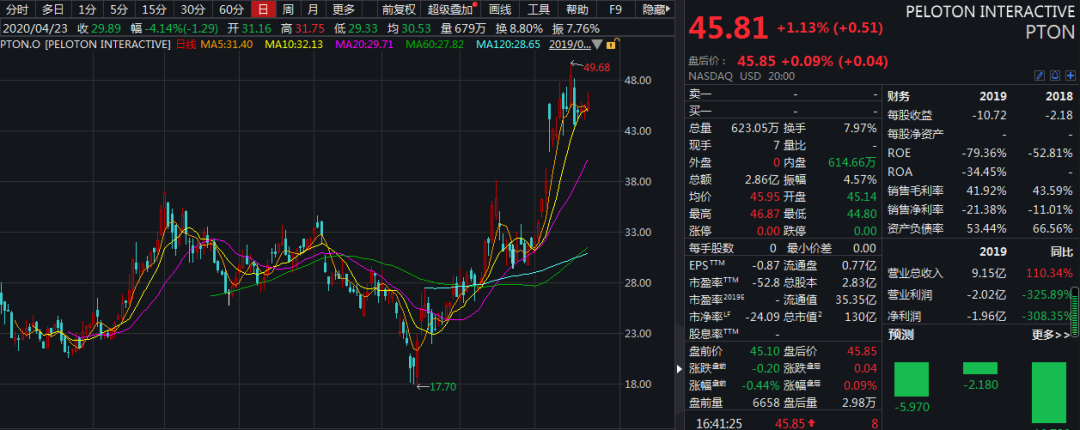Viewport: 1080px width, 430px height.
Task: Click the bell price alert icon
Action: click(x=1054, y=76)
